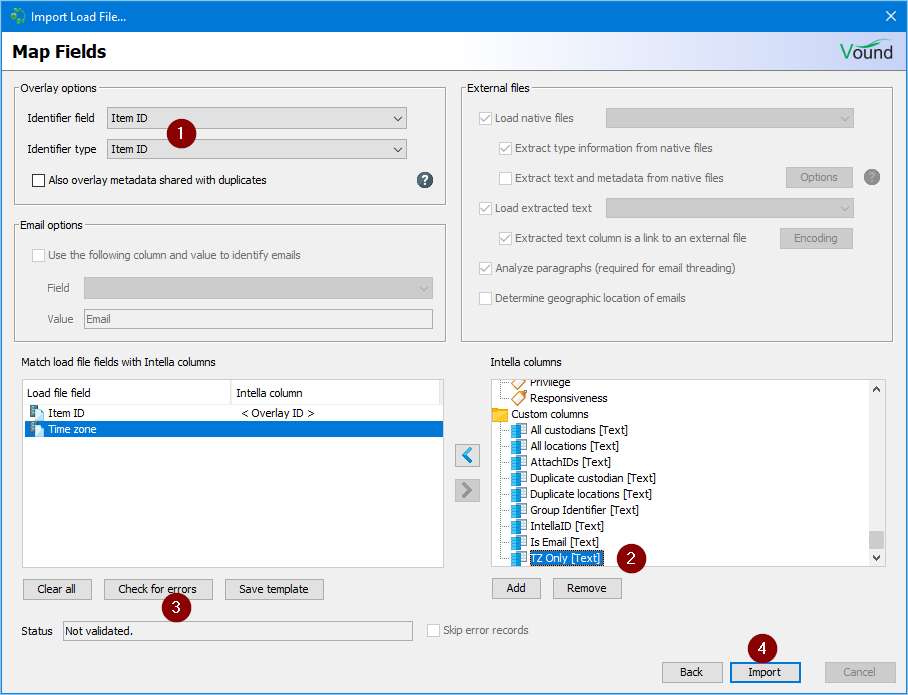Click the email Value input field

point(258,319)
